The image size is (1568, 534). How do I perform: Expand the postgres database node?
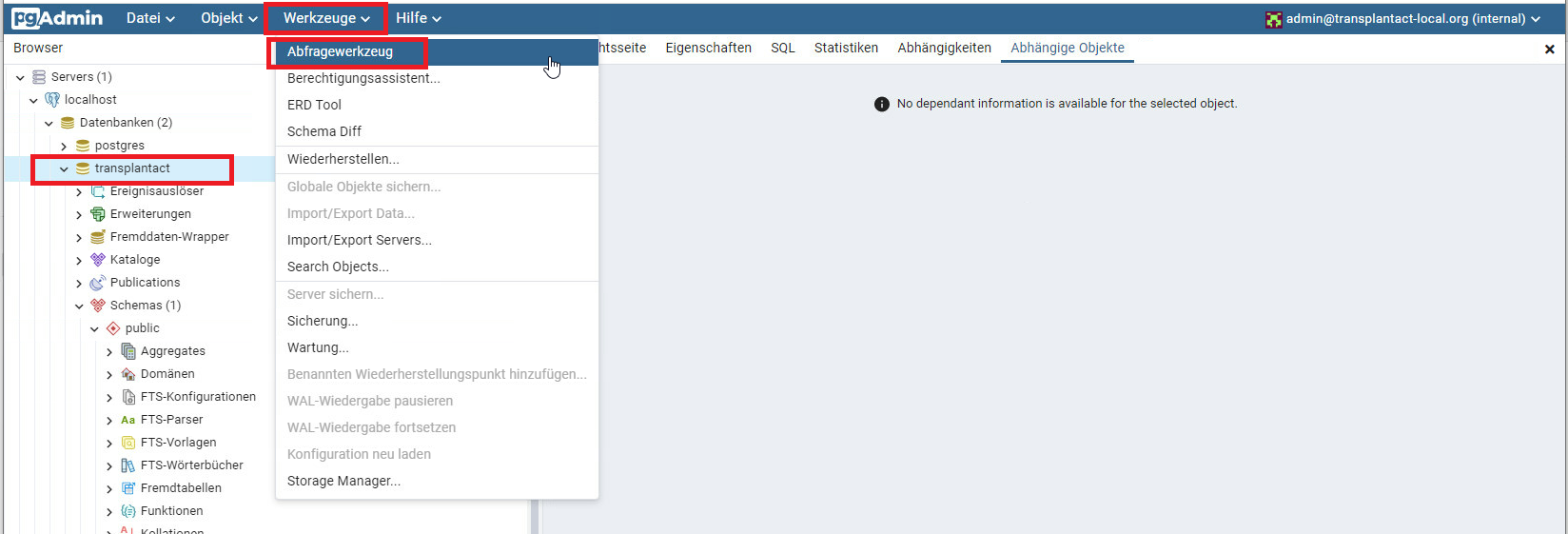pyautogui.click(x=64, y=146)
